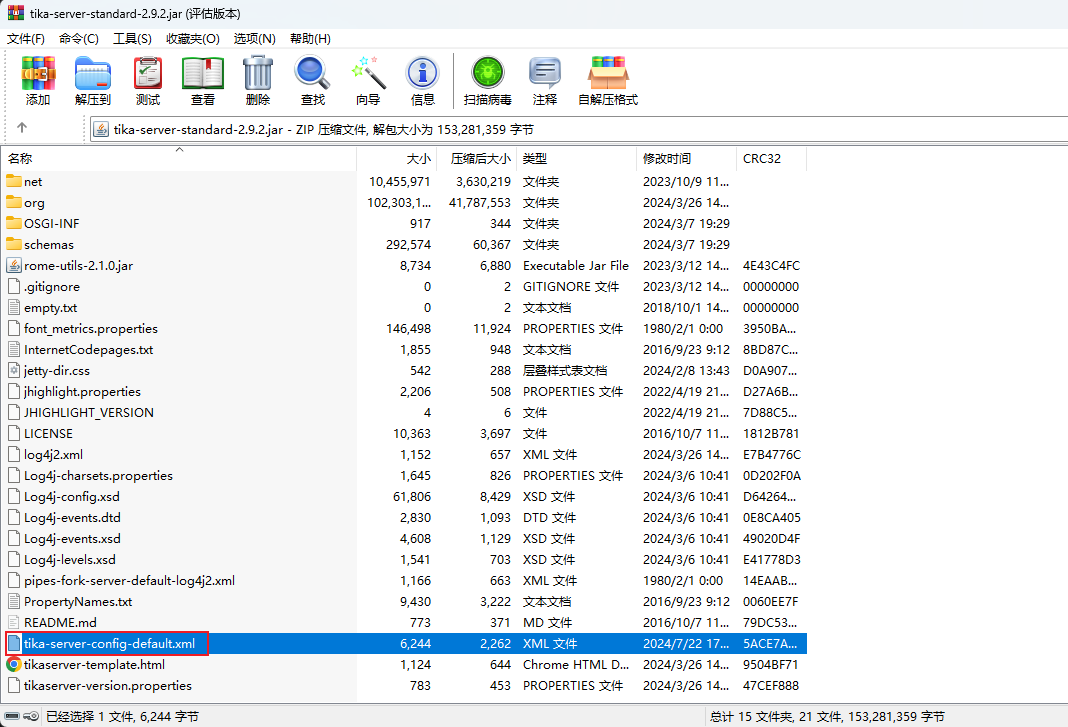Sort by the 修改时间 column header

point(686,159)
